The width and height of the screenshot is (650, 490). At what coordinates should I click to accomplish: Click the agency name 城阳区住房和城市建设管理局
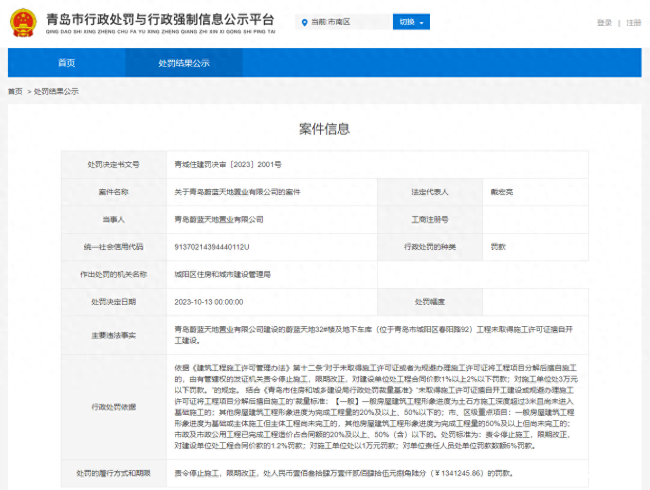pyautogui.click(x=223, y=274)
